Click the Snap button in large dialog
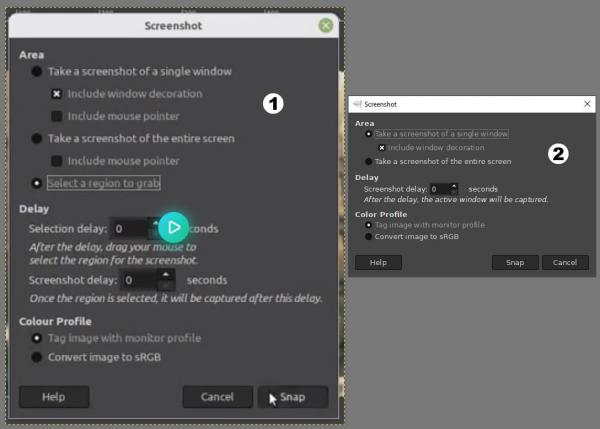 coord(293,397)
